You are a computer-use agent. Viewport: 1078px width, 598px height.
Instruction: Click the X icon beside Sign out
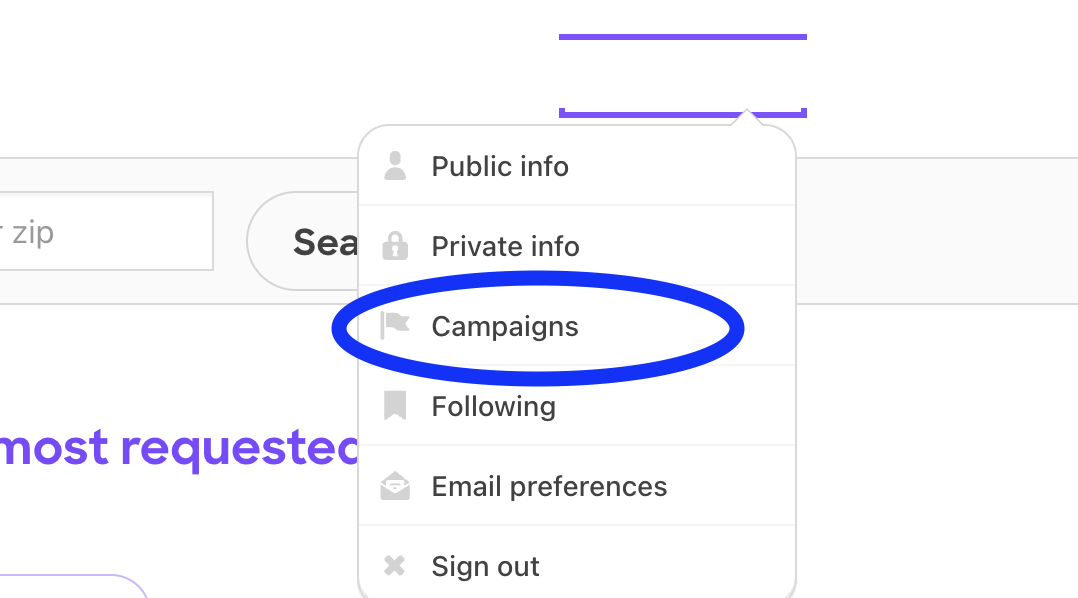(x=396, y=567)
